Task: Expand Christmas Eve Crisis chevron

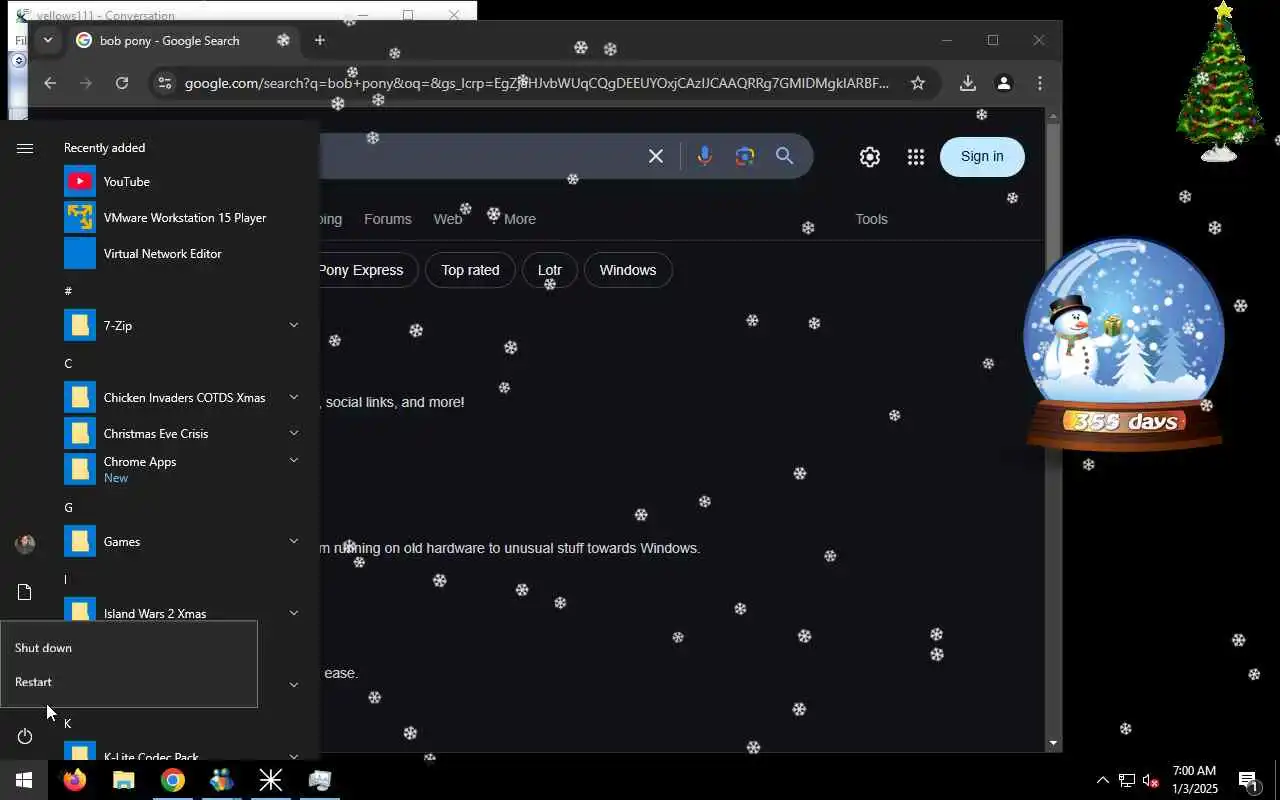Action: (294, 433)
